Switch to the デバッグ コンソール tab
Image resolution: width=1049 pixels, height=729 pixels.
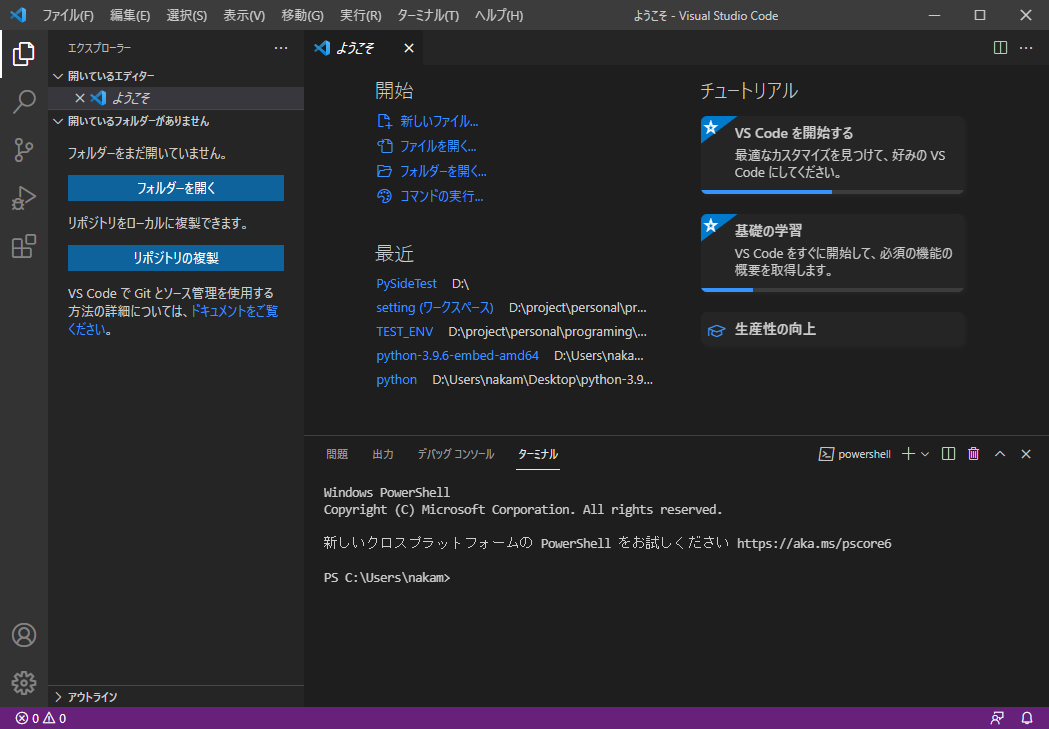(456, 454)
